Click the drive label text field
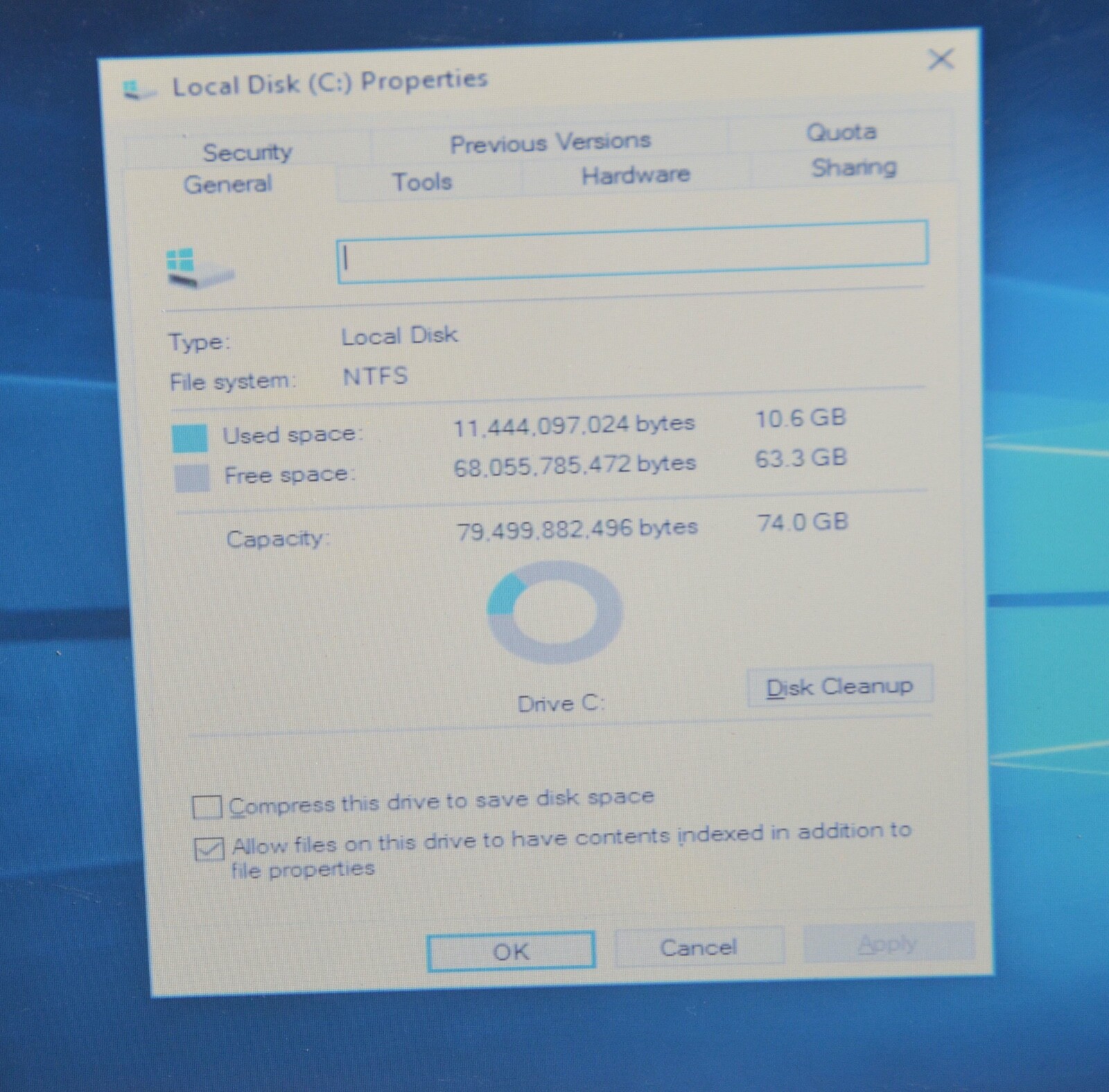The width and height of the screenshot is (1109, 1092). [632, 252]
